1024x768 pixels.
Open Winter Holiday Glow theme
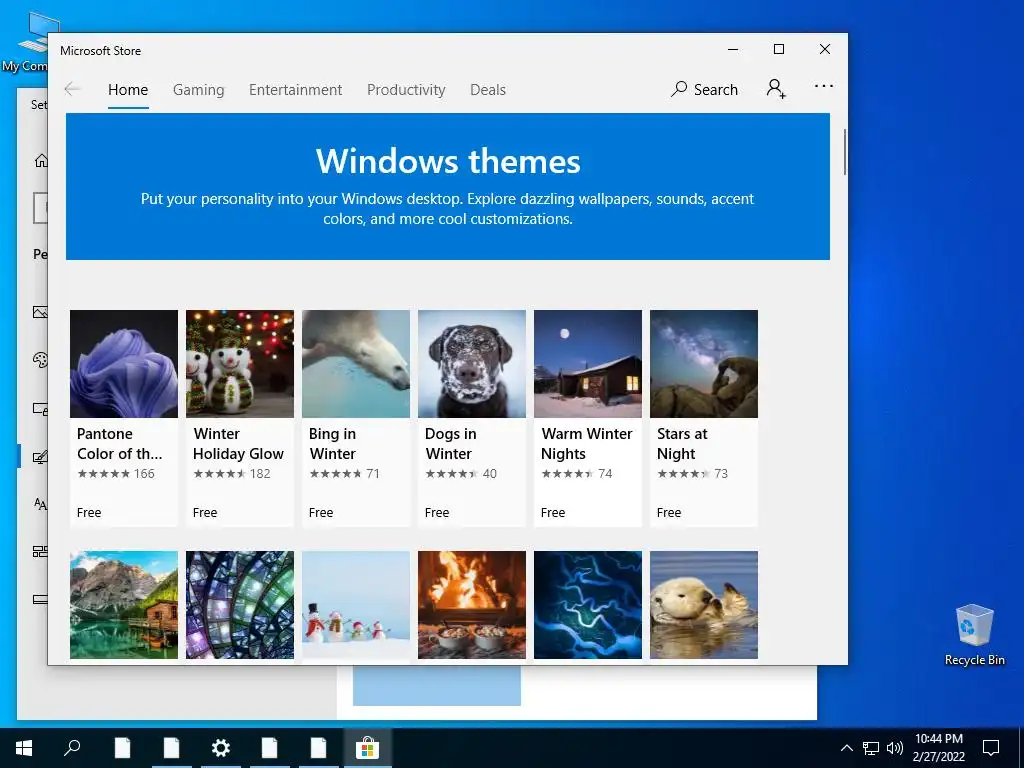[x=240, y=417]
